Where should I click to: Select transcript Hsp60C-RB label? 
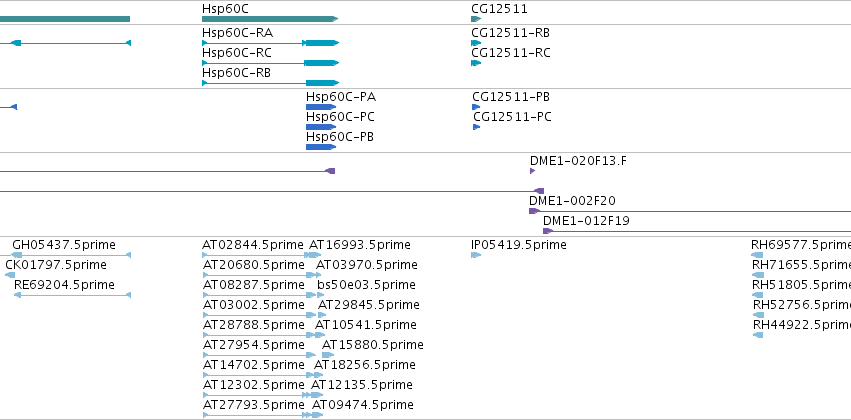tap(236, 73)
